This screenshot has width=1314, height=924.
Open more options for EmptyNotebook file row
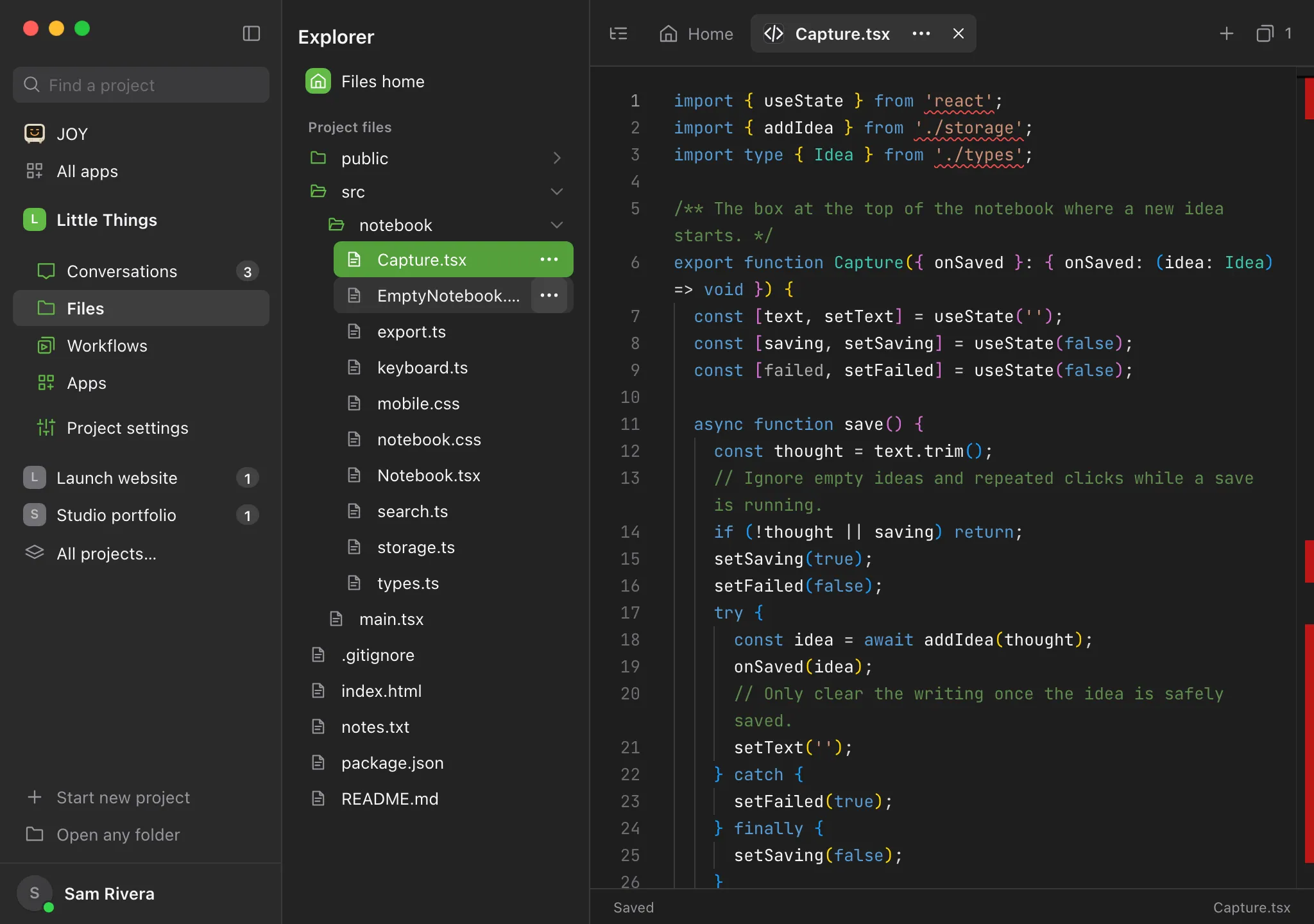pyautogui.click(x=549, y=295)
